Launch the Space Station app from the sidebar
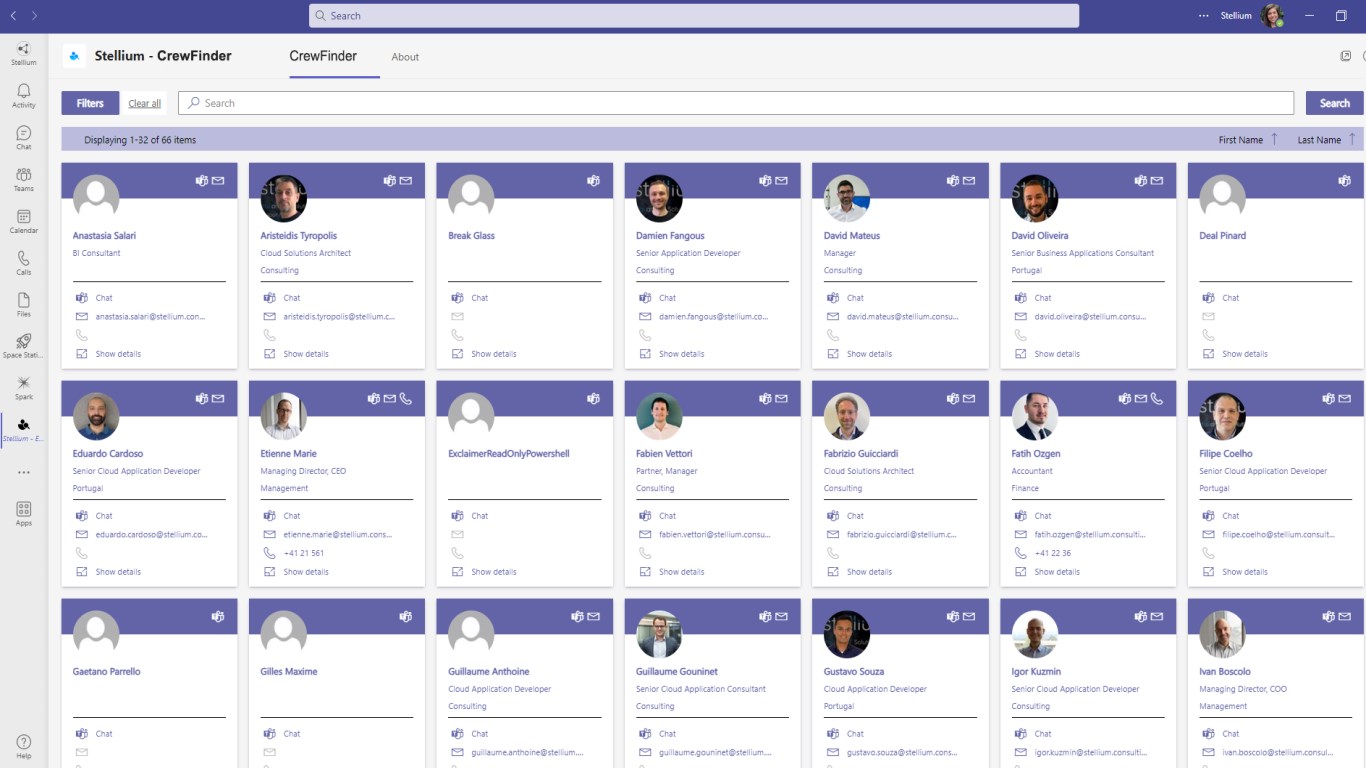 click(24, 347)
